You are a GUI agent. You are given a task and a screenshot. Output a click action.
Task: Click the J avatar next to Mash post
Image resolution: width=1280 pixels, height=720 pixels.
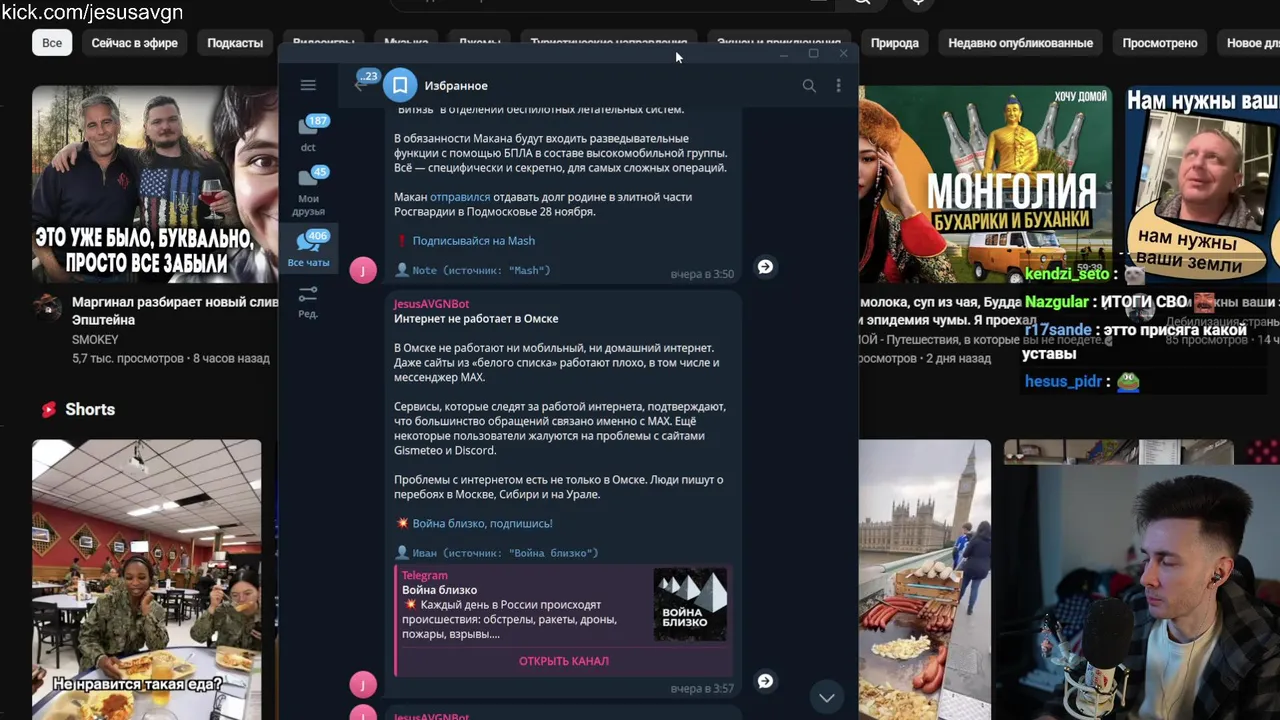tap(363, 270)
